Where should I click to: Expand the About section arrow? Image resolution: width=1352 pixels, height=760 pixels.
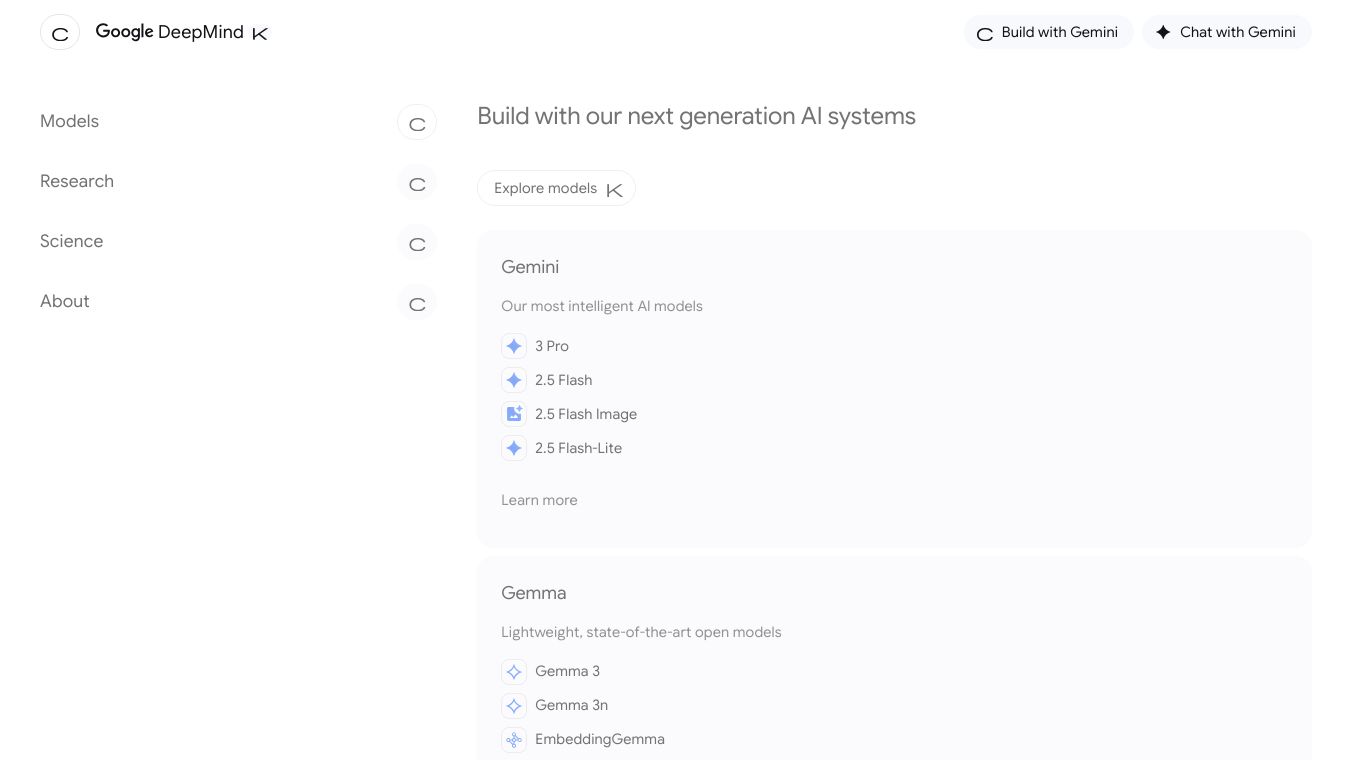[417, 303]
